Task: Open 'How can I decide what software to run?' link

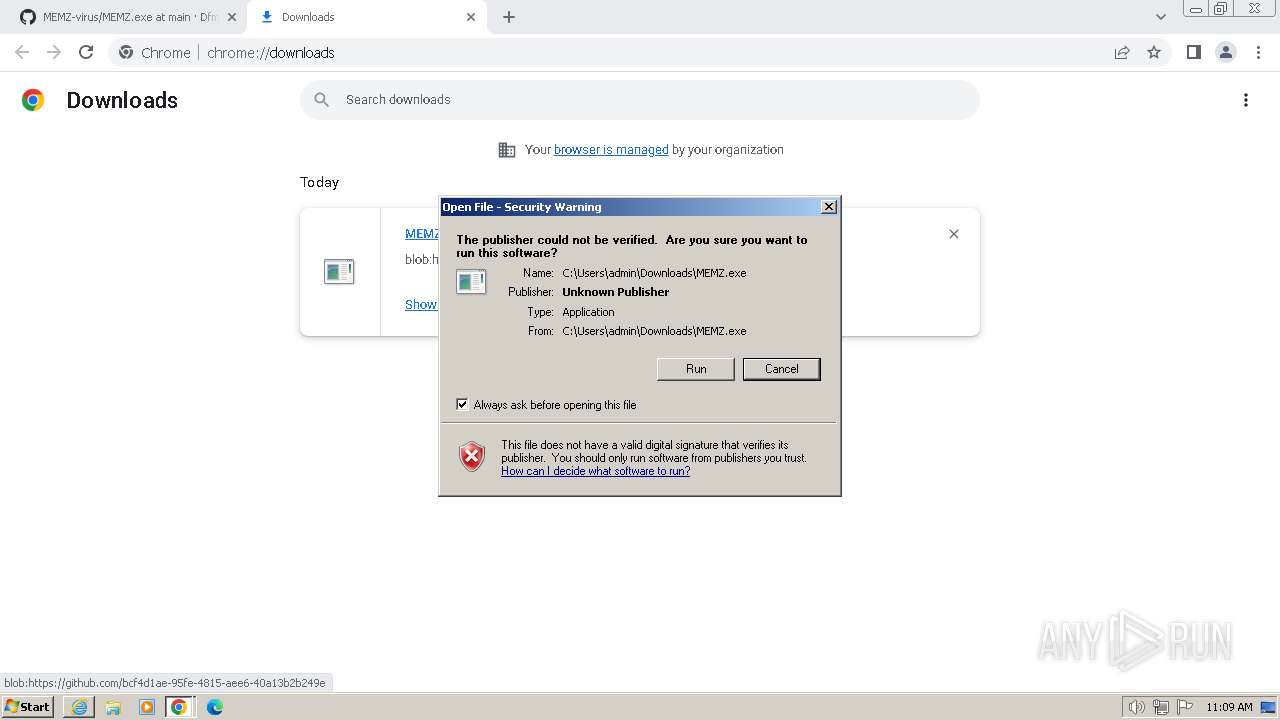Action: [595, 471]
